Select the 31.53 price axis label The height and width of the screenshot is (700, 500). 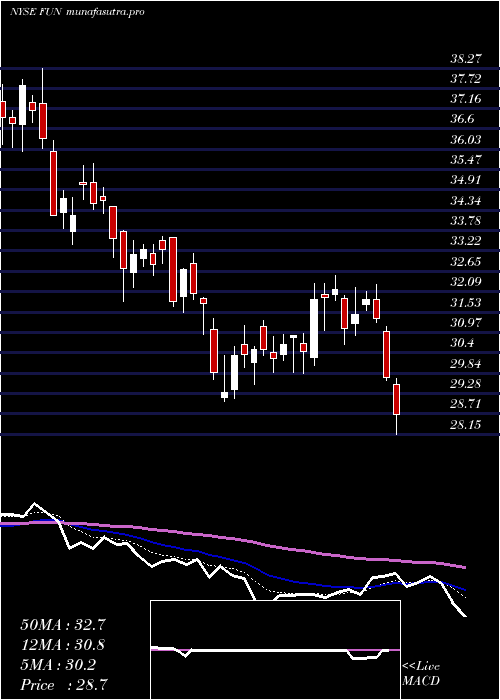465,303
